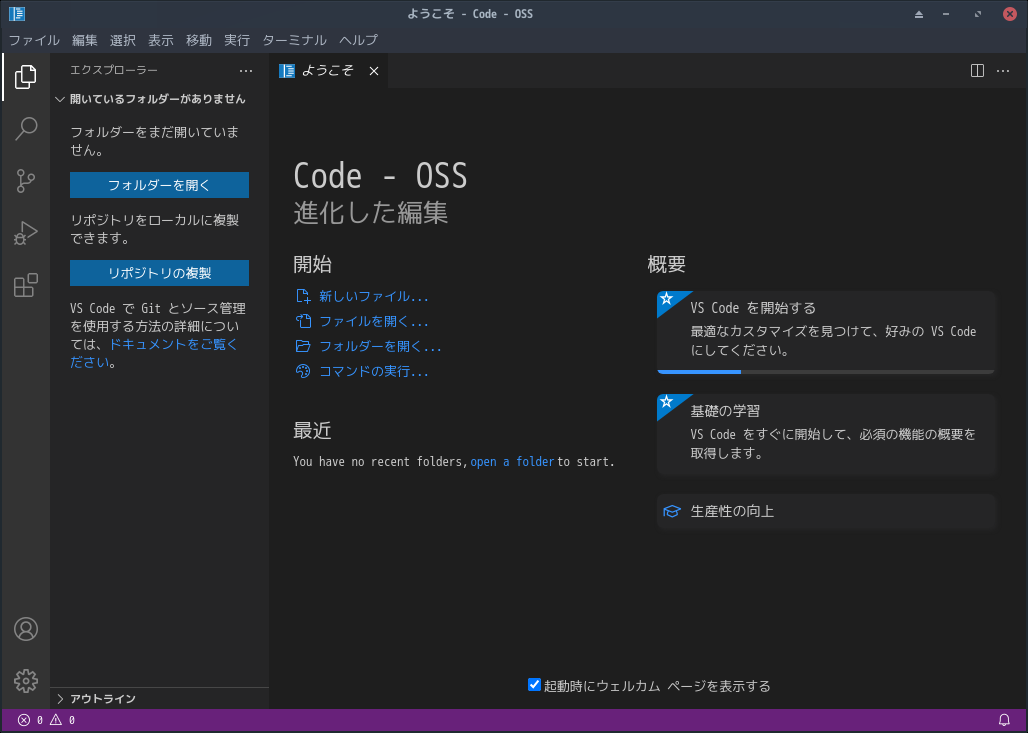Click the open file icon beside ファイルを開く
The image size is (1028, 733).
click(x=303, y=321)
